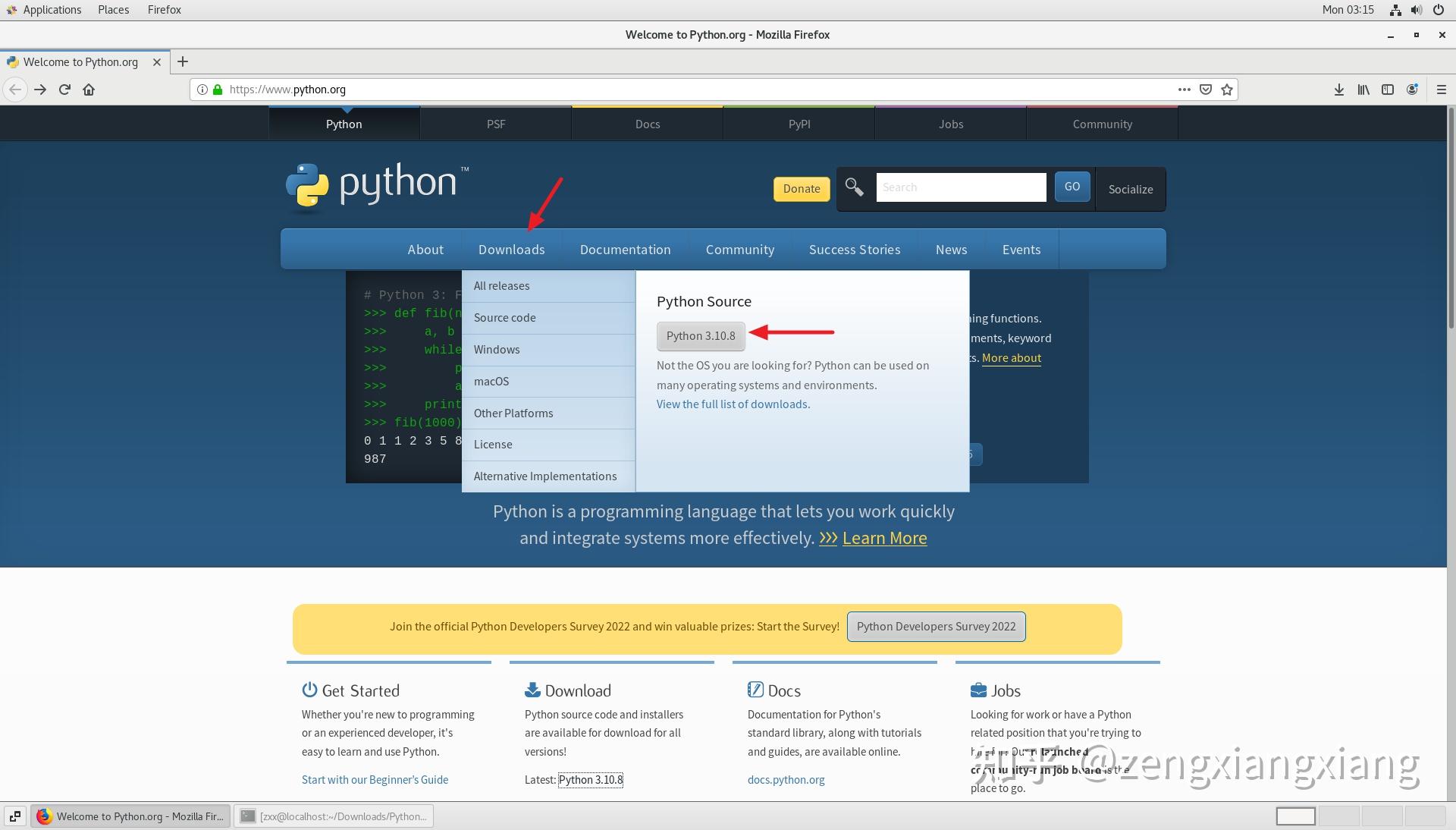Click the GO search button

(x=1072, y=187)
